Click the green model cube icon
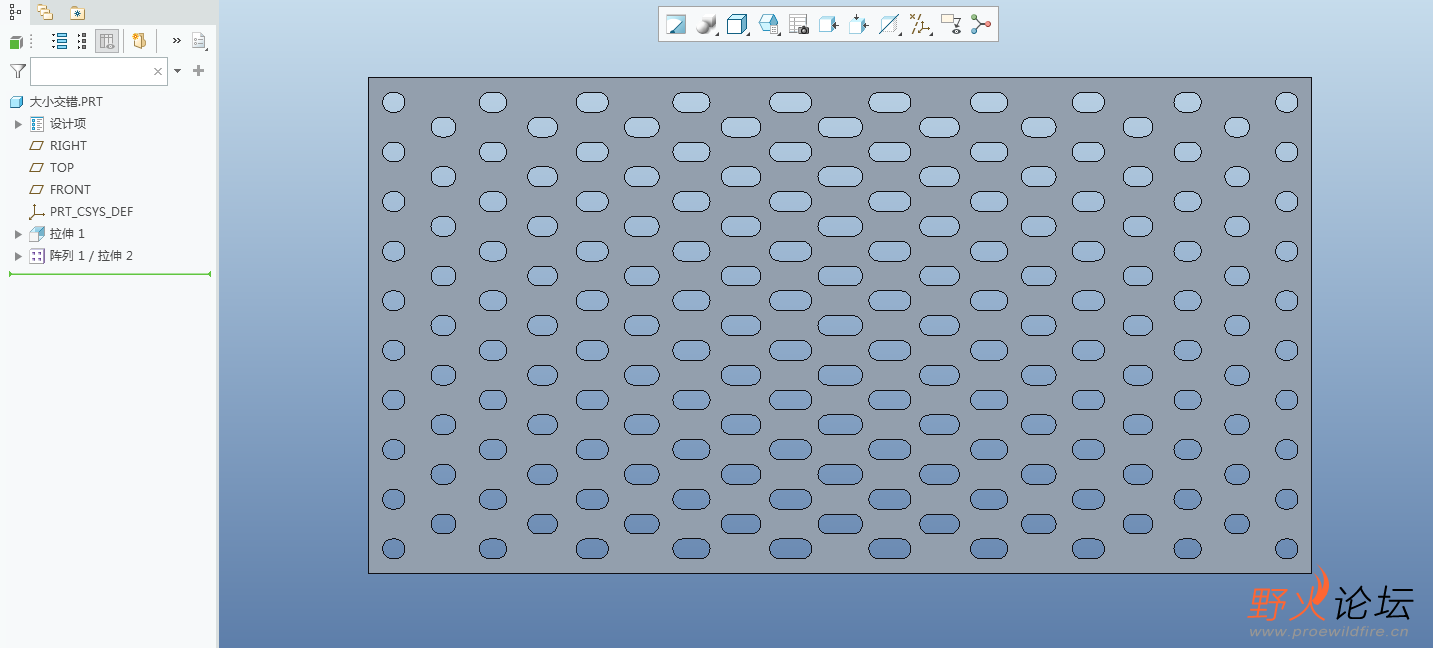Viewport: 1433px width, 648px height. pyautogui.click(x=16, y=42)
